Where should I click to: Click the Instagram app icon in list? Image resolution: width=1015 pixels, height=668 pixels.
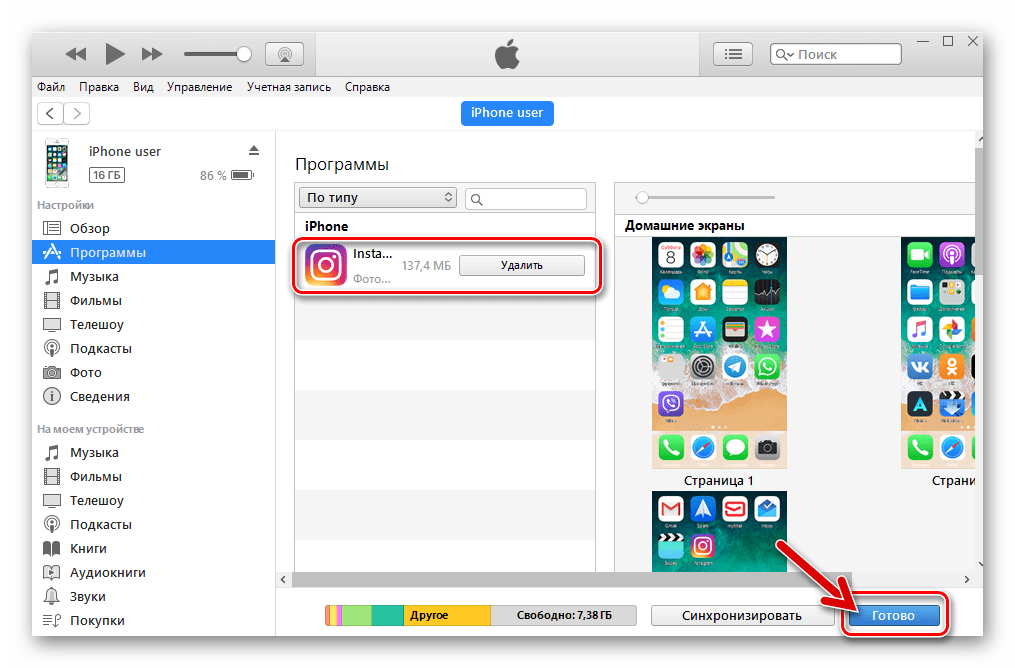click(326, 265)
